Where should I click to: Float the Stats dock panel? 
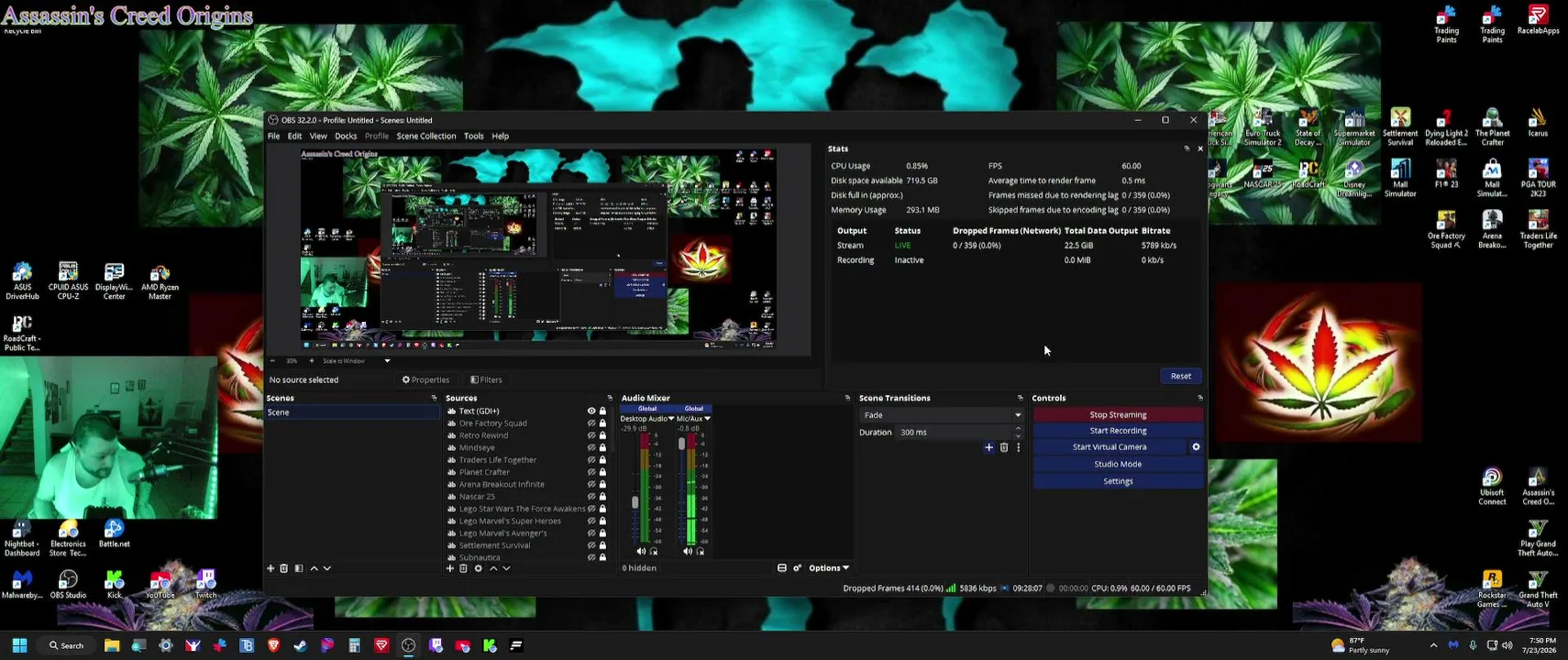pos(1187,148)
